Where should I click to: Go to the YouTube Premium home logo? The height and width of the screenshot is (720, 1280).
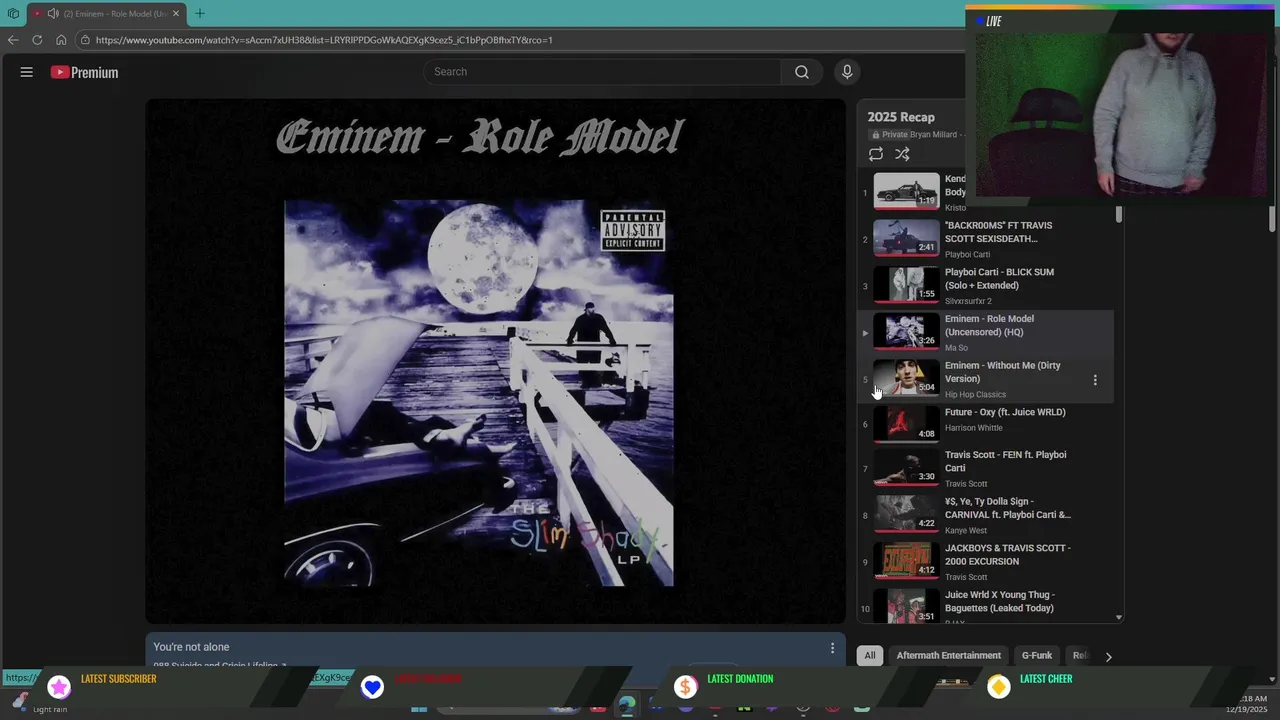click(x=85, y=72)
